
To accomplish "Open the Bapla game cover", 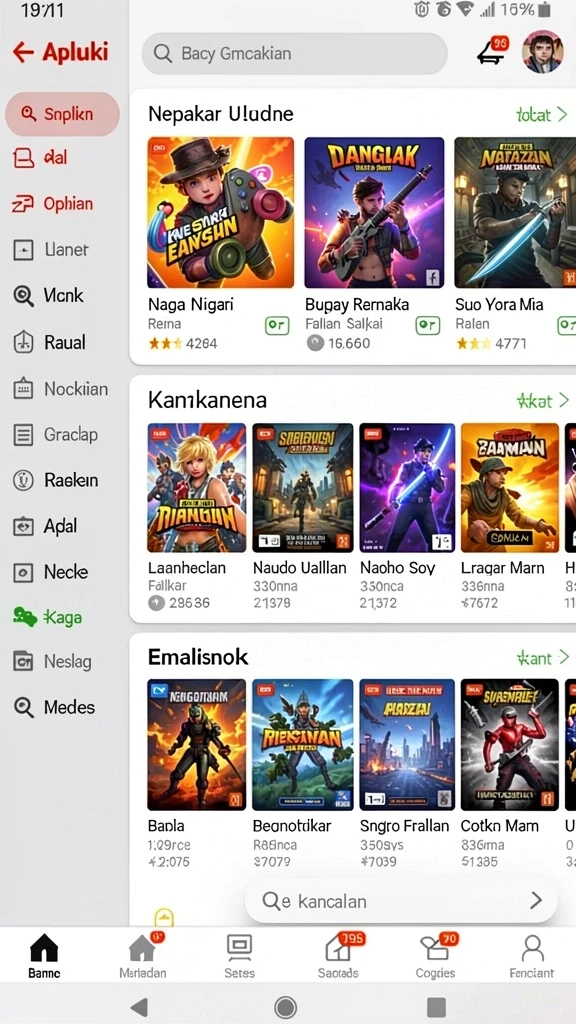I will pos(197,744).
